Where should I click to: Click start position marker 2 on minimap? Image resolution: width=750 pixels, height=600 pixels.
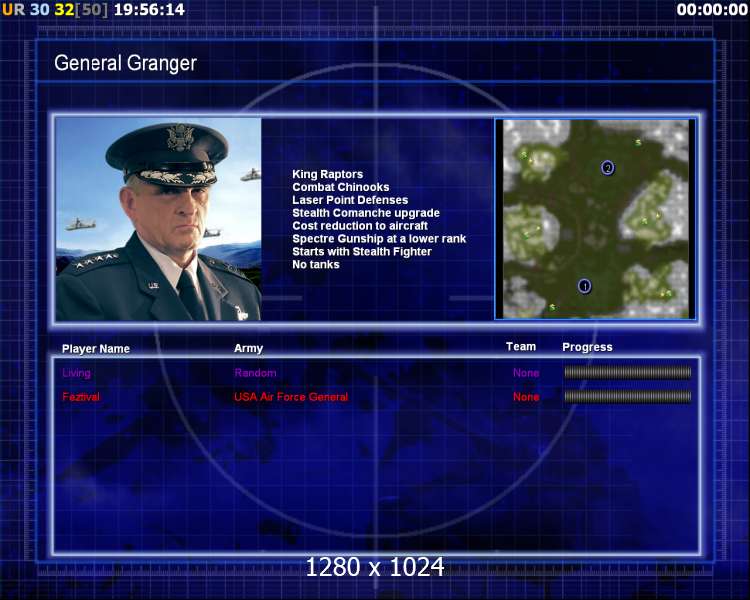pyautogui.click(x=607, y=168)
